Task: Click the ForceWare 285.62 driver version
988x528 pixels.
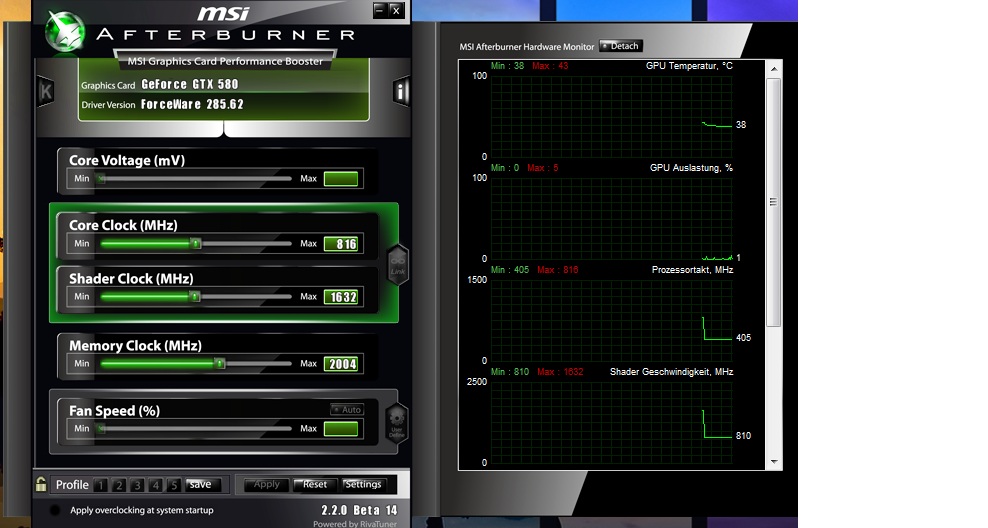Action: click(192, 105)
